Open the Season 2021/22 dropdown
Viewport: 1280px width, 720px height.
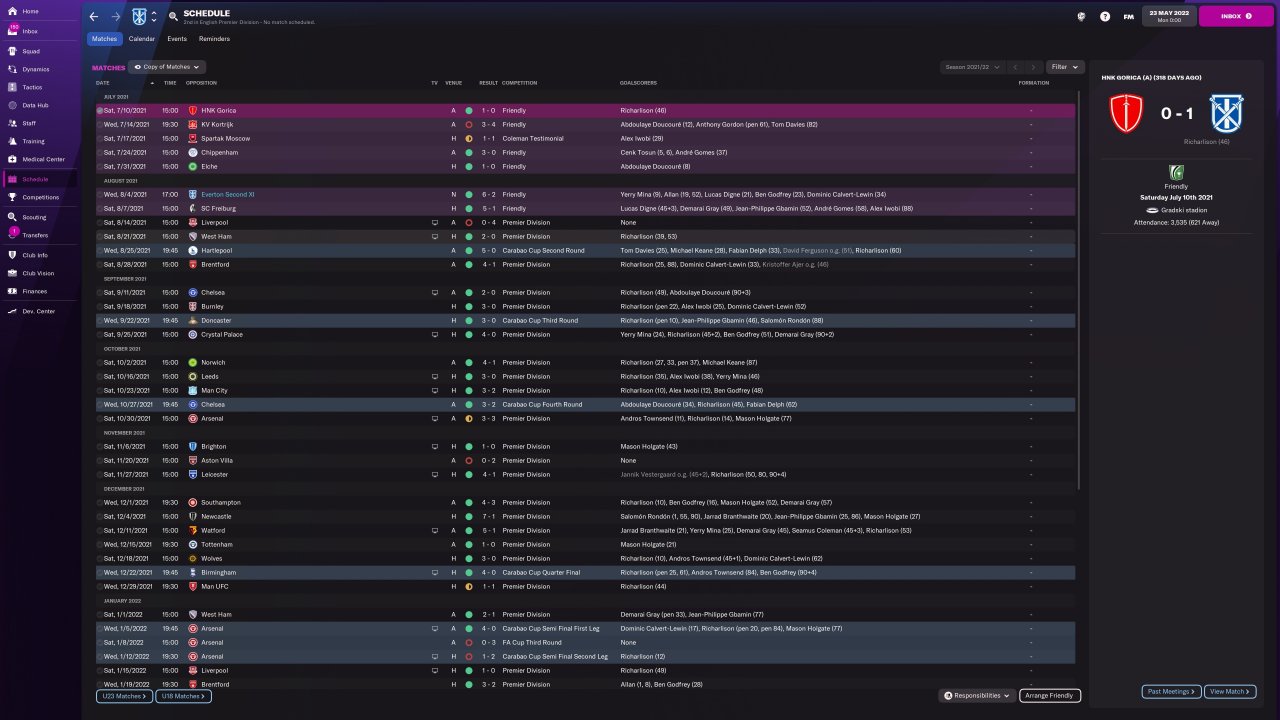click(971, 67)
